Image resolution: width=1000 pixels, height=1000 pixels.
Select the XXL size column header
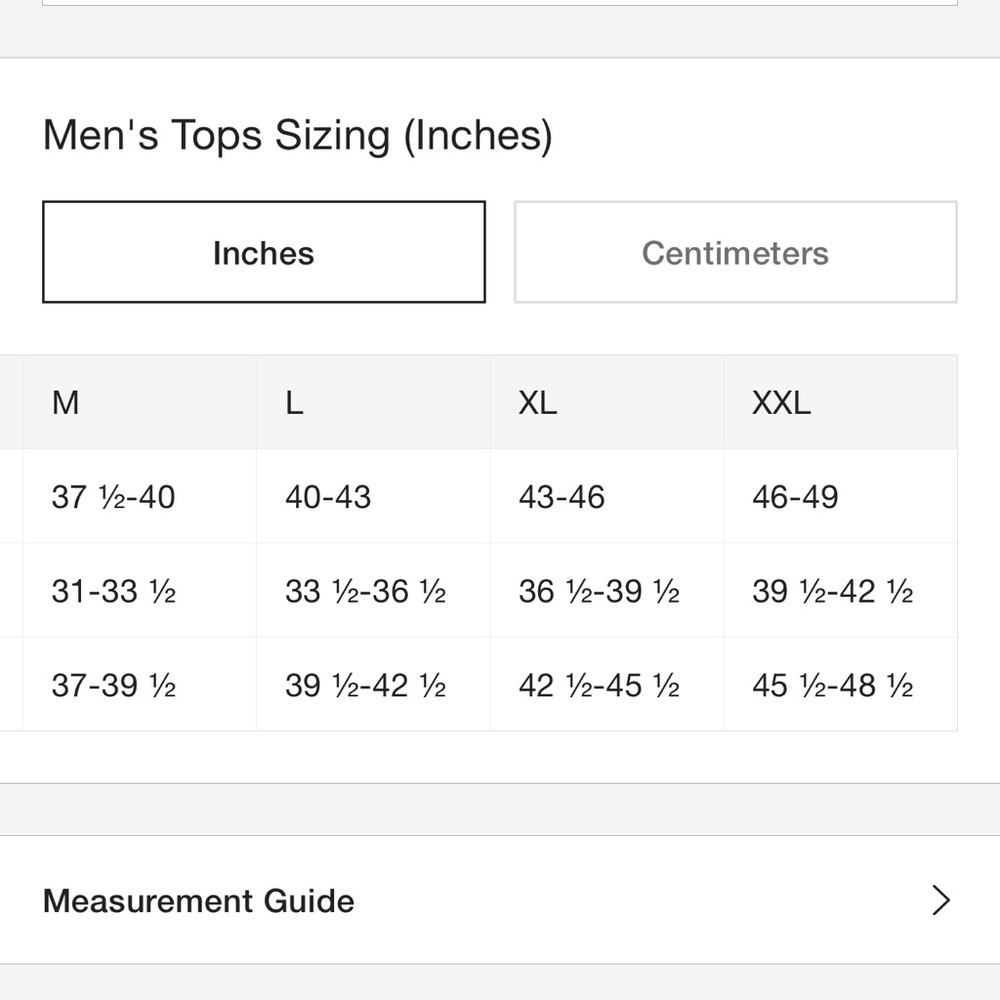[841, 402]
